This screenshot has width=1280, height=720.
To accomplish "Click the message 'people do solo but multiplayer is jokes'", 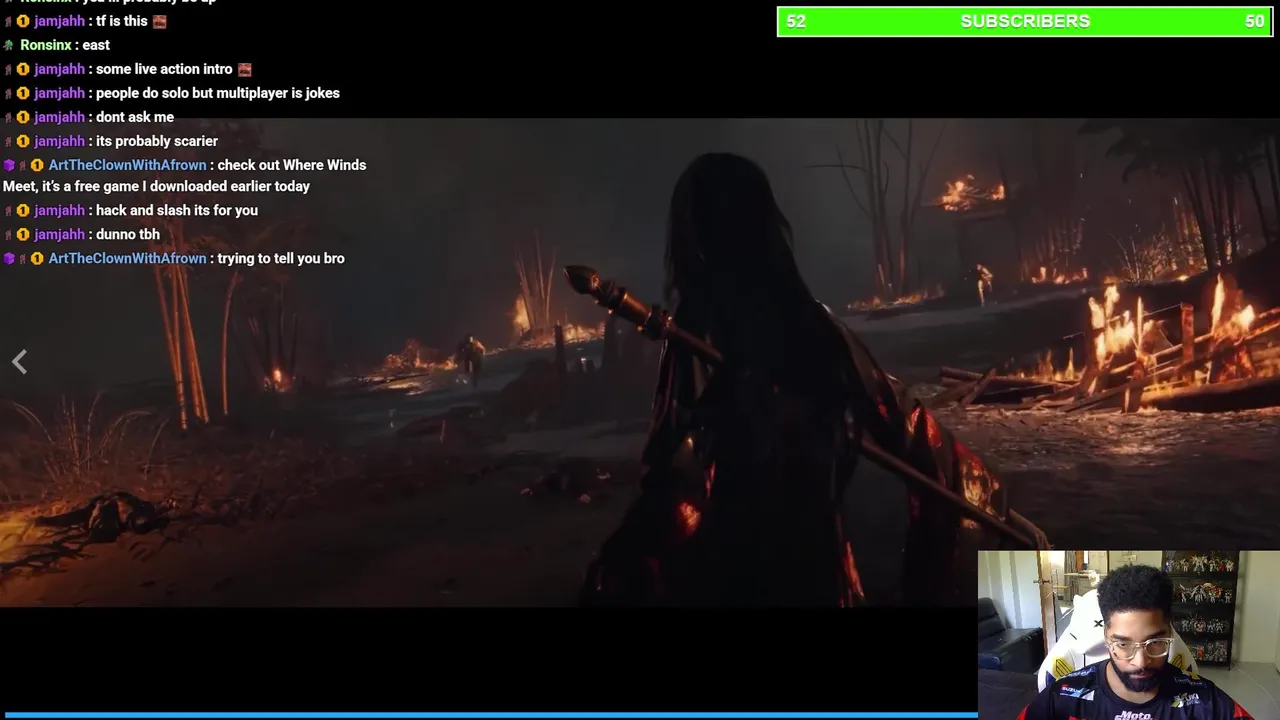I will [x=218, y=93].
